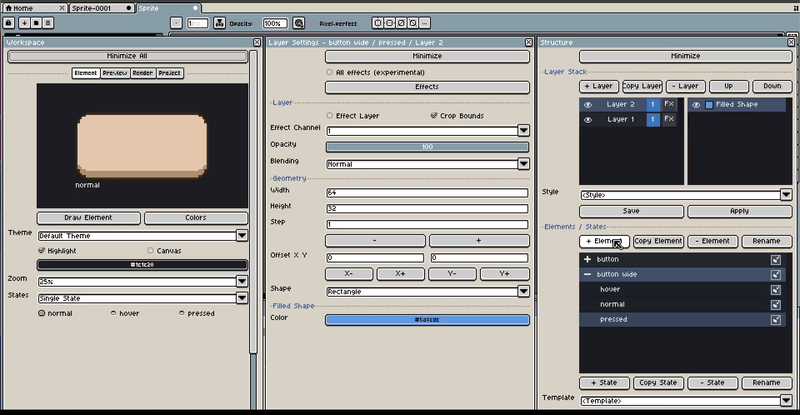The image size is (800, 415).
Task: Click the third diagonal symmetry icon
Action: point(401,23)
